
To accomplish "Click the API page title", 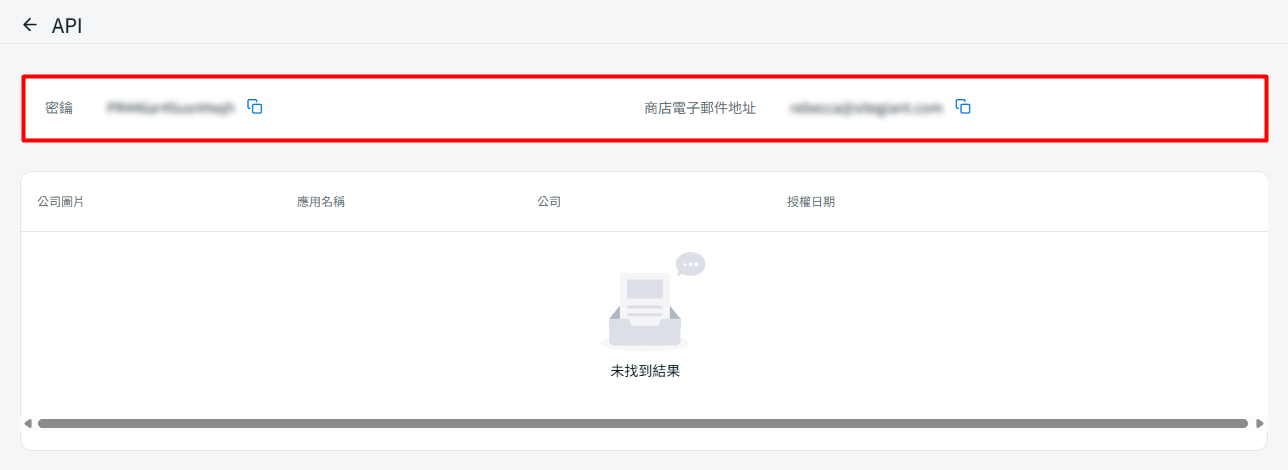I will [67, 26].
